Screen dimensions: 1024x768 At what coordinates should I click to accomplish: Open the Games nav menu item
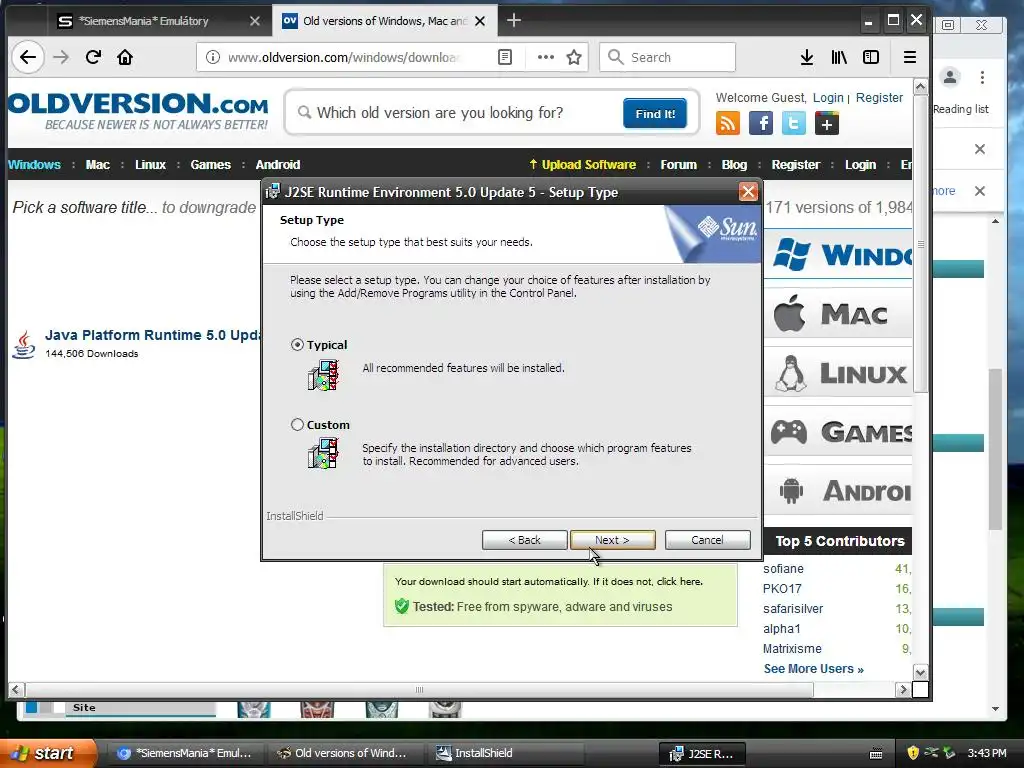210,165
